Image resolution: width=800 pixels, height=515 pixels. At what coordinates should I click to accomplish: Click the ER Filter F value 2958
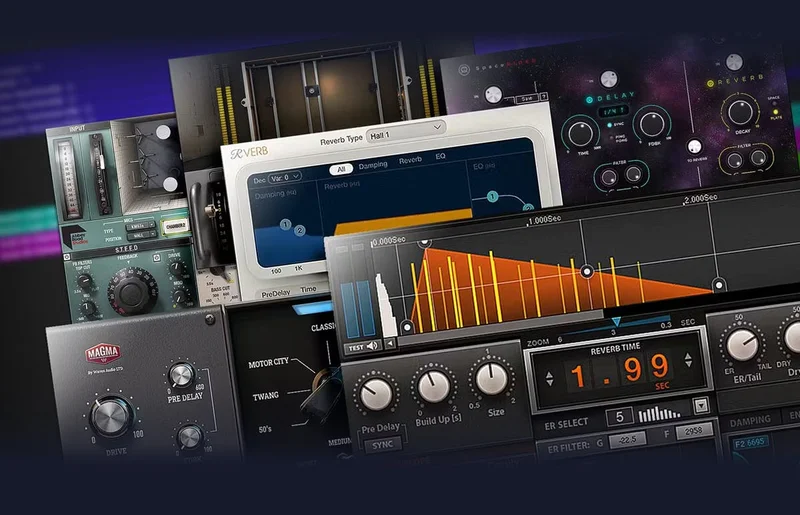pyautogui.click(x=693, y=432)
